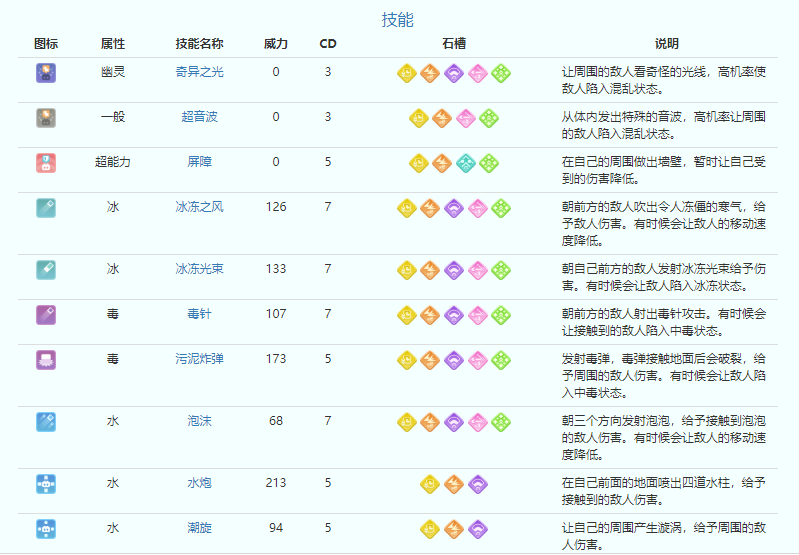Click the 威力 column header
799x555 pixels.
pos(276,44)
